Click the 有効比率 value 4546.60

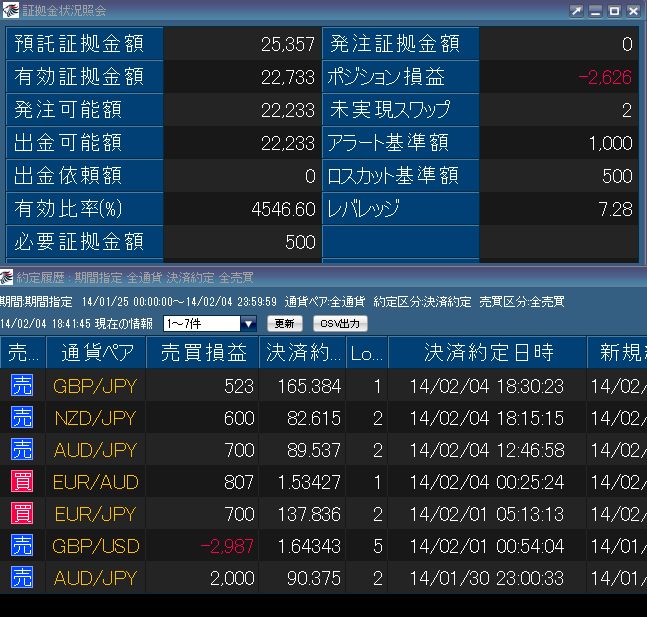[x=283, y=209]
